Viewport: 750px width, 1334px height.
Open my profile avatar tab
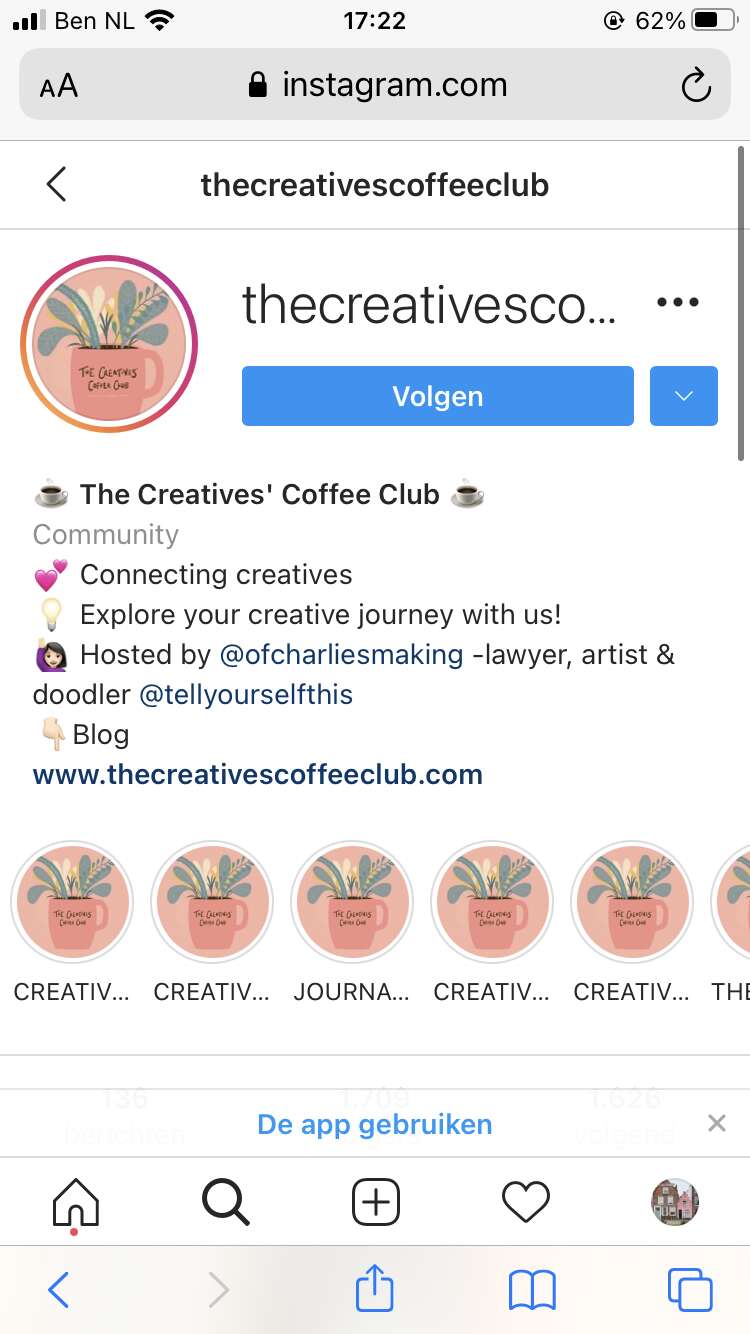point(675,1201)
